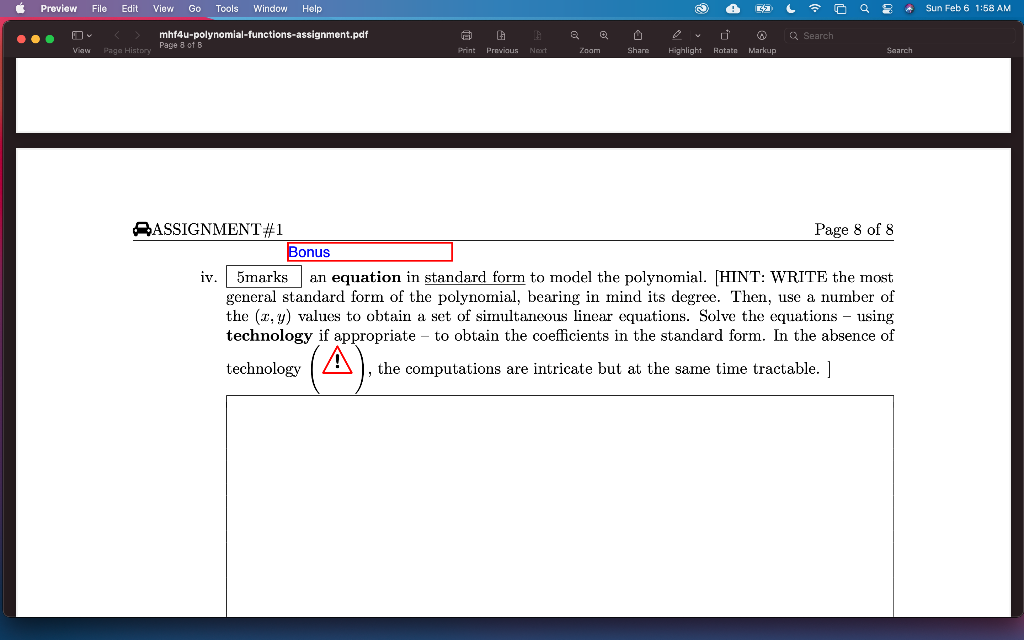The height and width of the screenshot is (640, 1024).
Task: Open the Print dialog
Action: pyautogui.click(x=466, y=35)
